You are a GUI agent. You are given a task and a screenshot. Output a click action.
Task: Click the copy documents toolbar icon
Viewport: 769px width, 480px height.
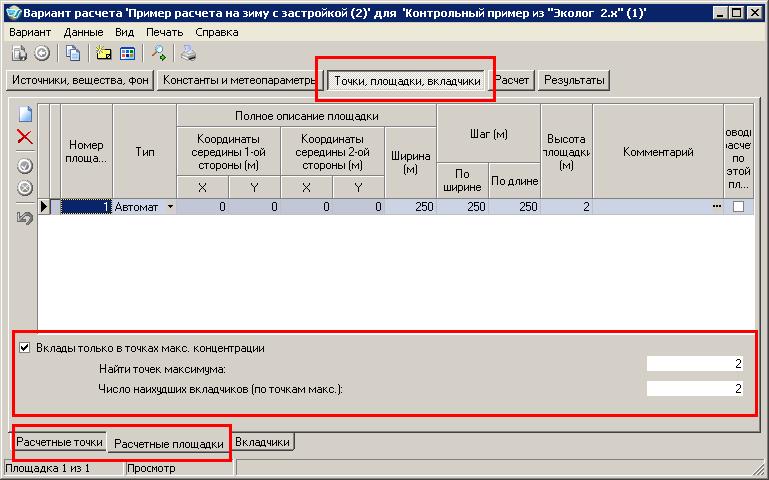point(74,53)
